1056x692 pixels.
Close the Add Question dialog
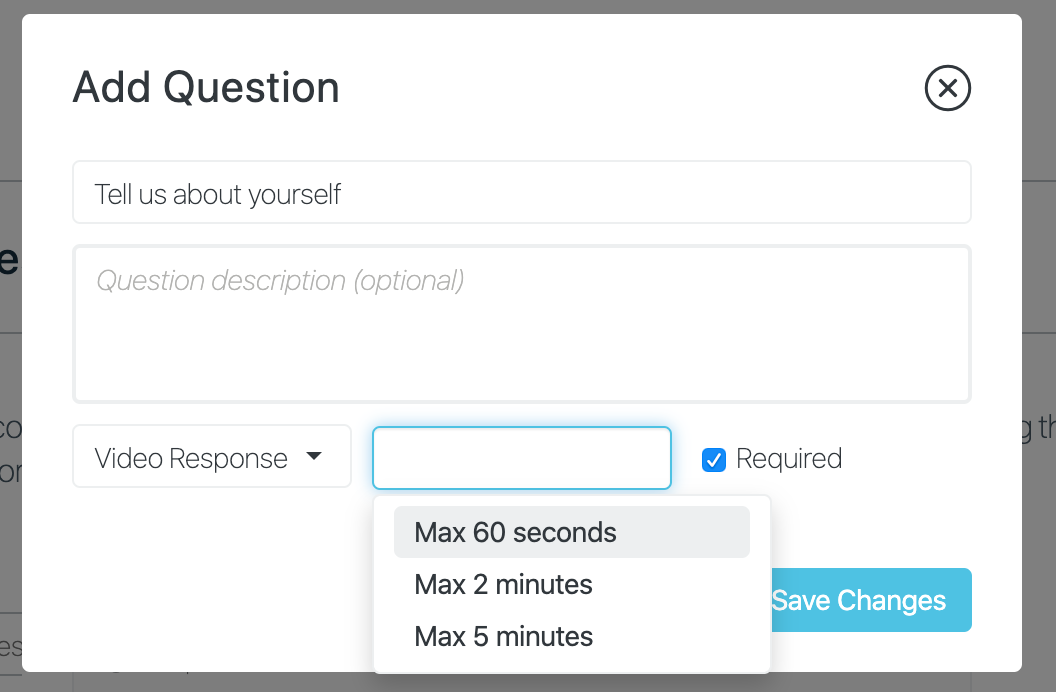point(948,88)
